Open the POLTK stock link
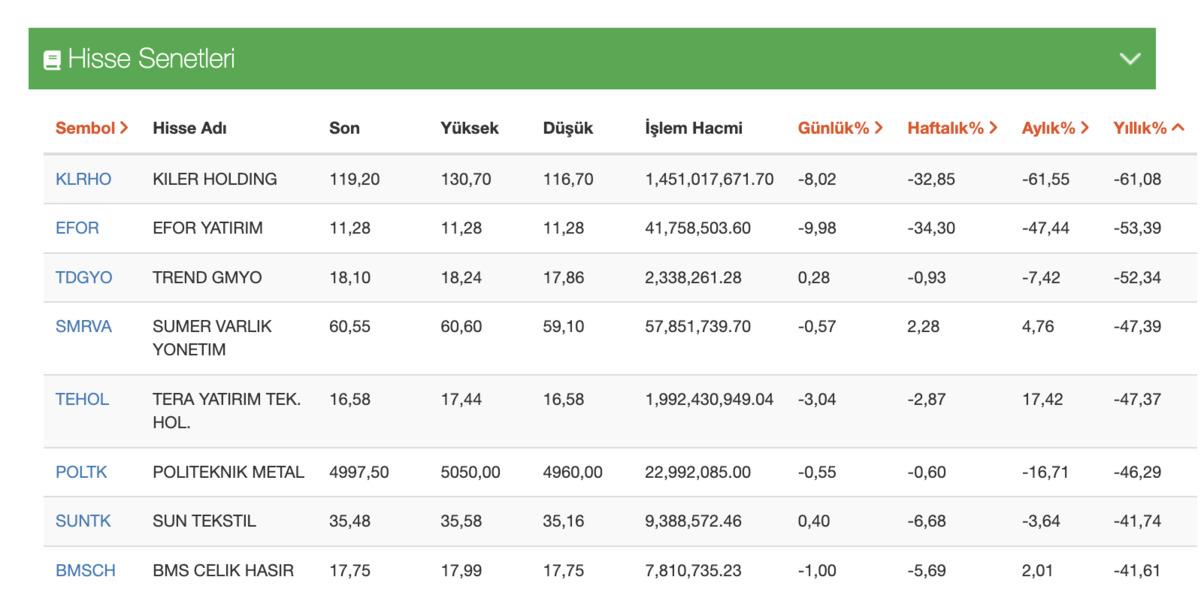Viewport: 1200px width, 592px height. tap(81, 472)
